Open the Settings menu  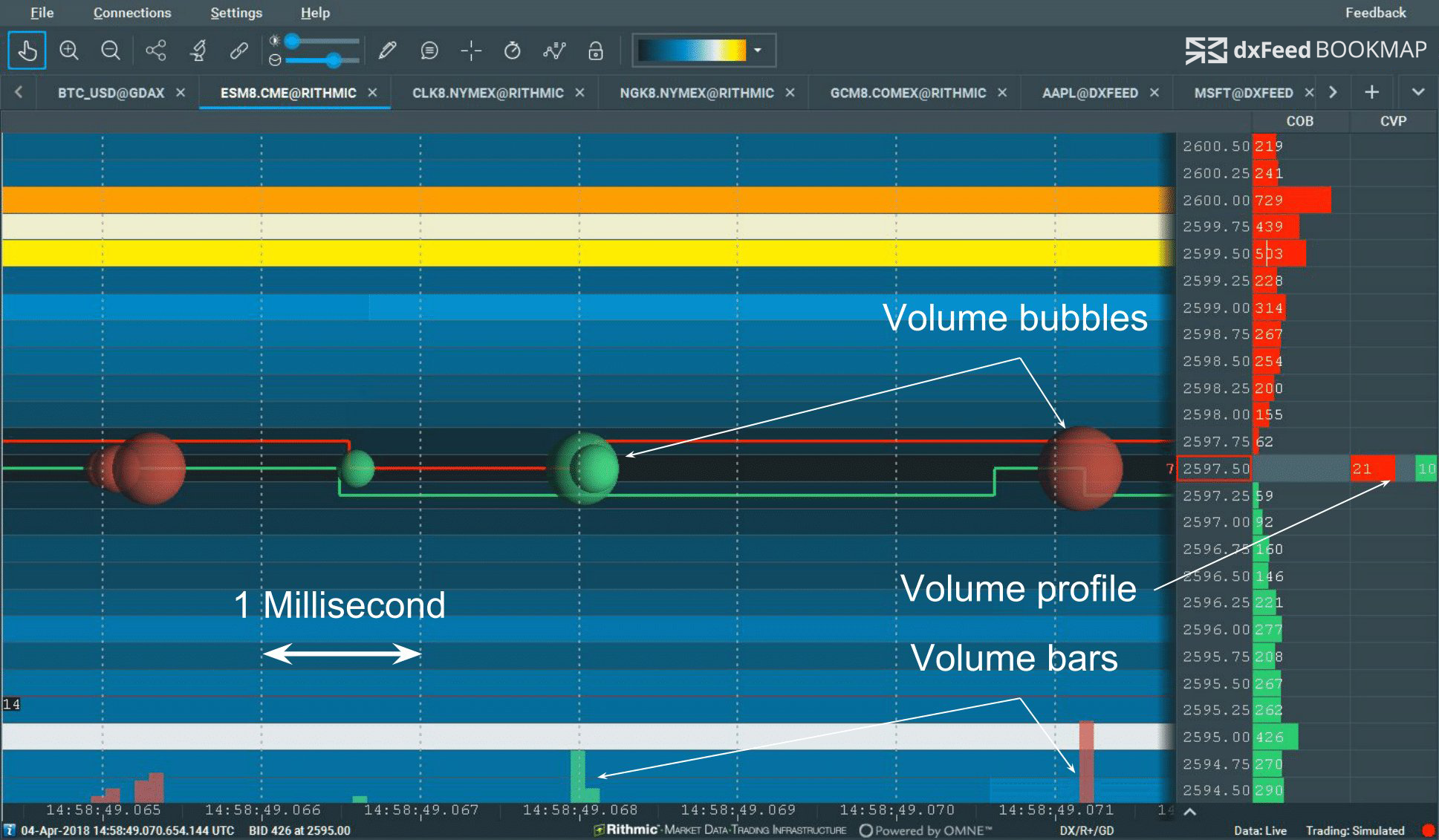coord(235,13)
